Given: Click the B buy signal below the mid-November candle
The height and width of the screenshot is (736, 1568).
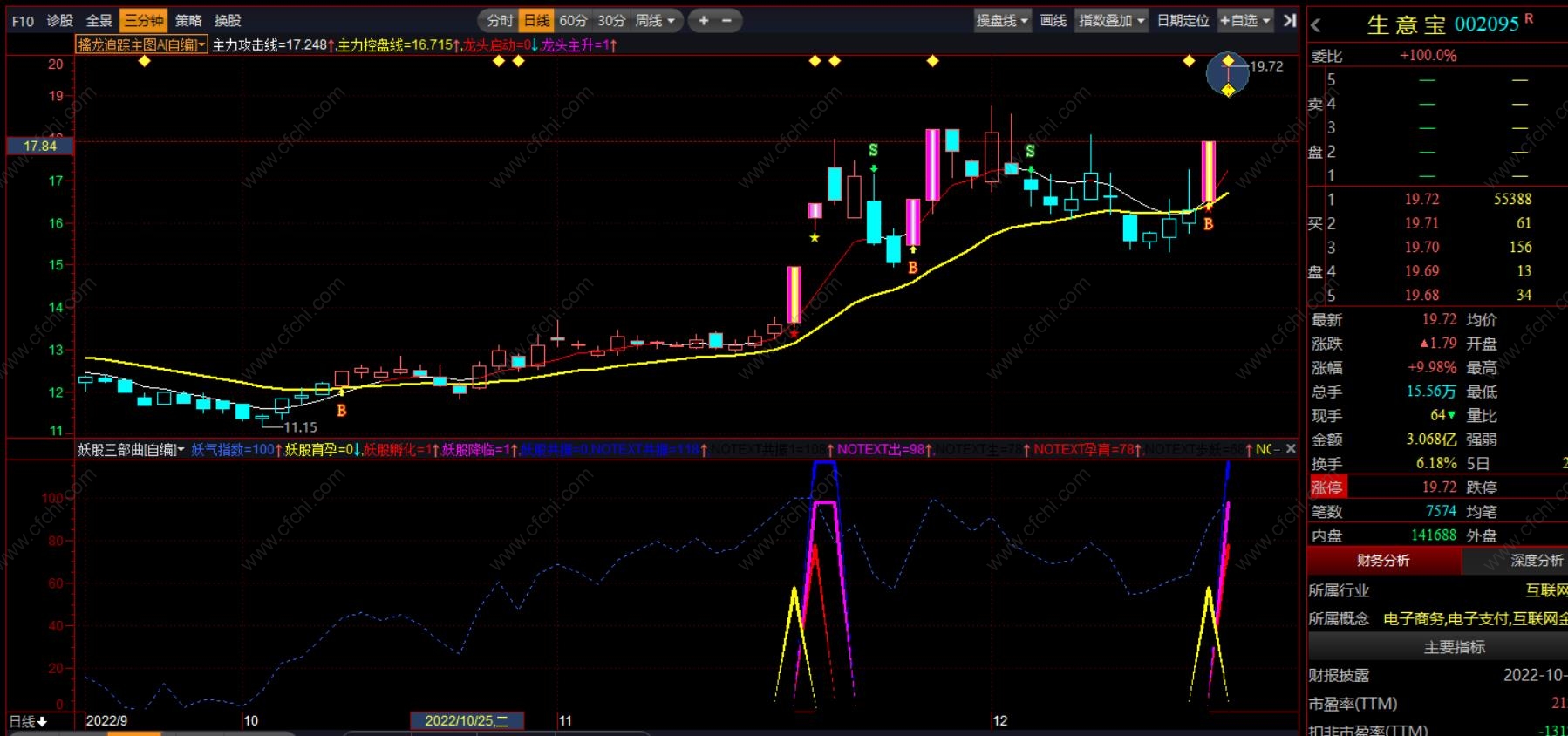Looking at the screenshot, I should pos(912,267).
